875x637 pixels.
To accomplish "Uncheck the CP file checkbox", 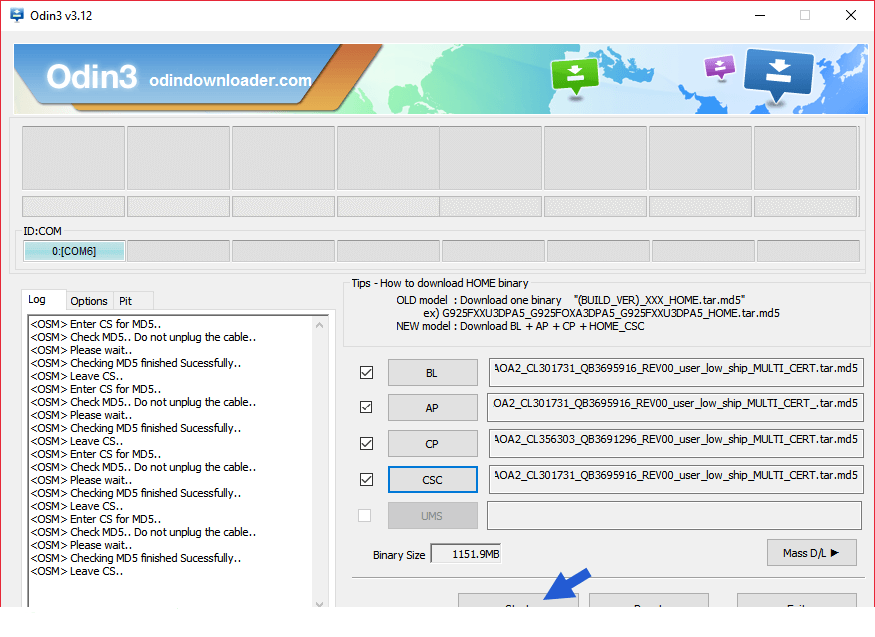I will [x=366, y=443].
